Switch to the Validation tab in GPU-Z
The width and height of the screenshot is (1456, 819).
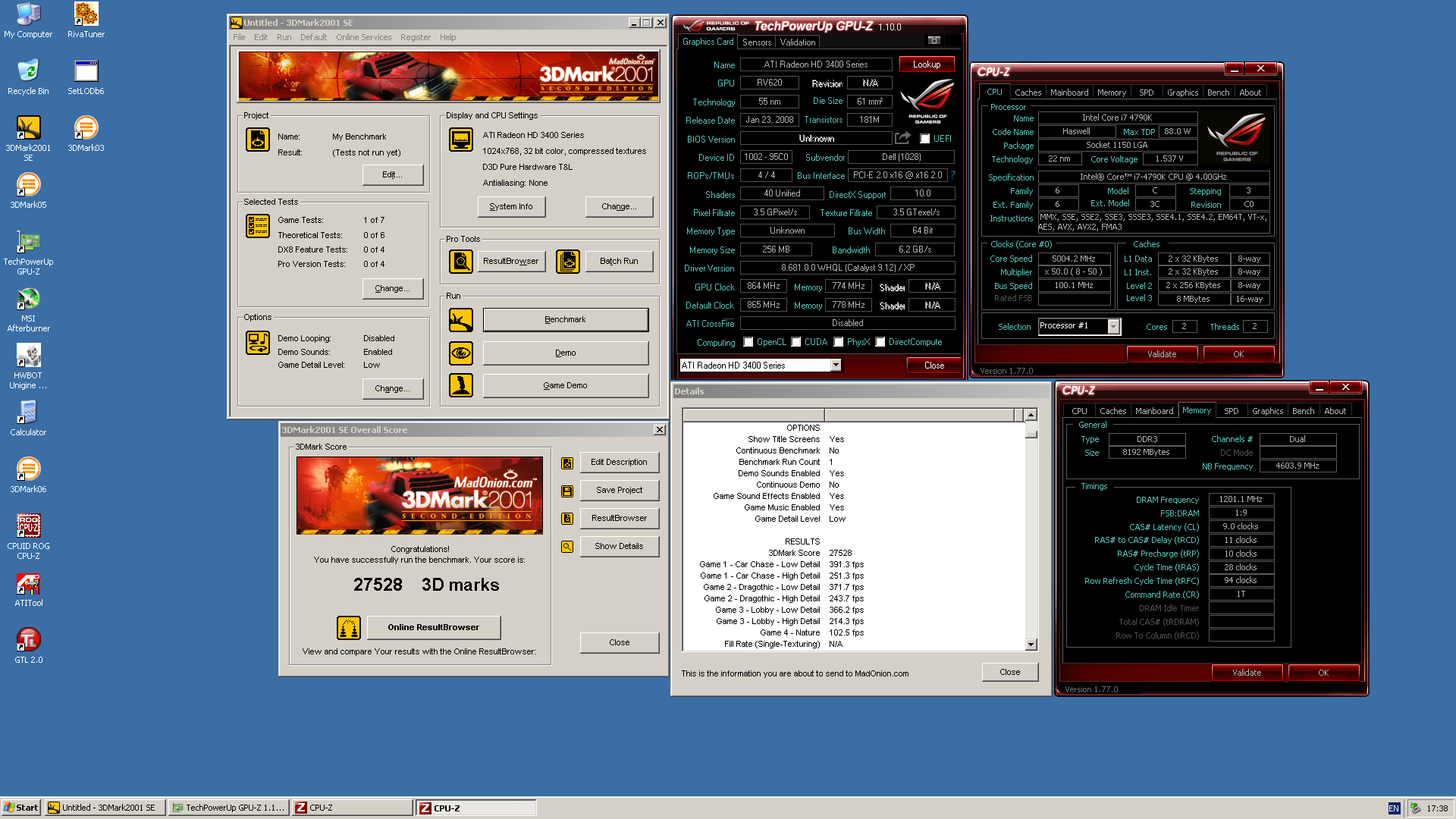pos(798,42)
